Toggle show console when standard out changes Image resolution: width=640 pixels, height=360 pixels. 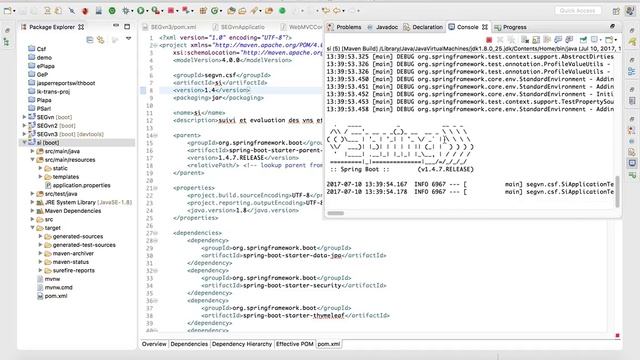(x=558, y=40)
